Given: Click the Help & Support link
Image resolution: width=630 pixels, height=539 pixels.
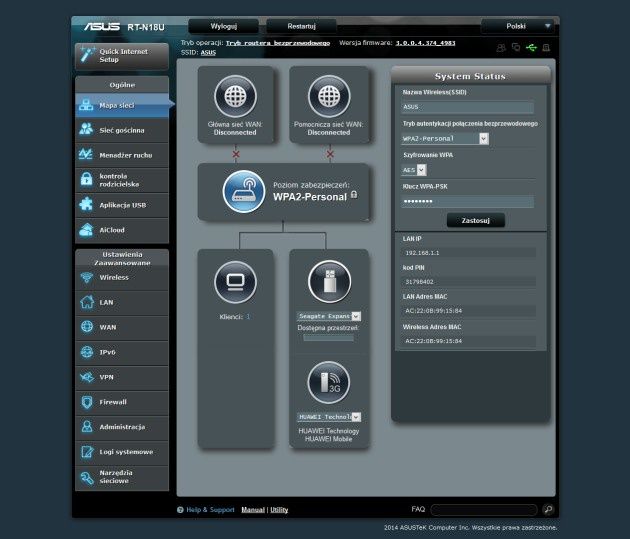Looking at the screenshot, I should (x=210, y=510).
